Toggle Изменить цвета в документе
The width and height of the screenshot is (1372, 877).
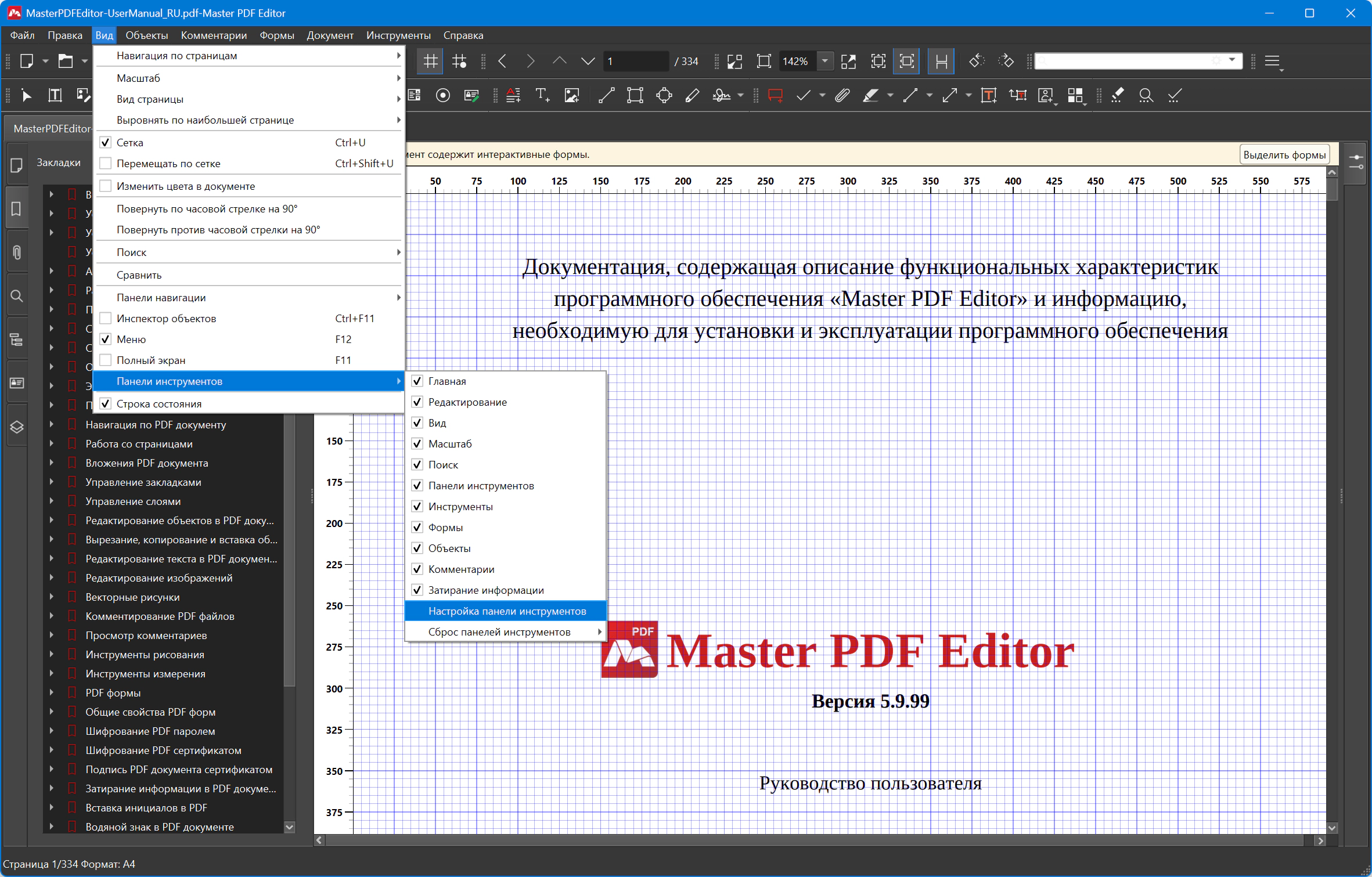coord(105,186)
